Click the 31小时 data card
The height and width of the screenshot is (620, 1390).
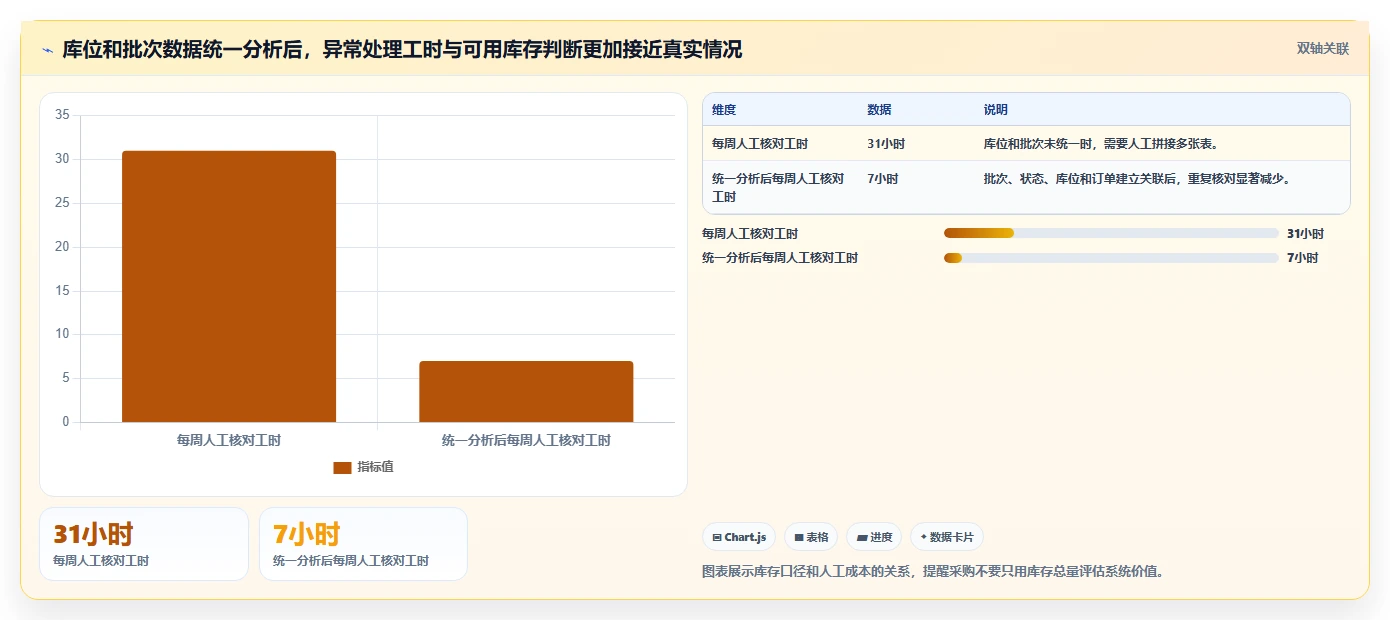click(144, 544)
